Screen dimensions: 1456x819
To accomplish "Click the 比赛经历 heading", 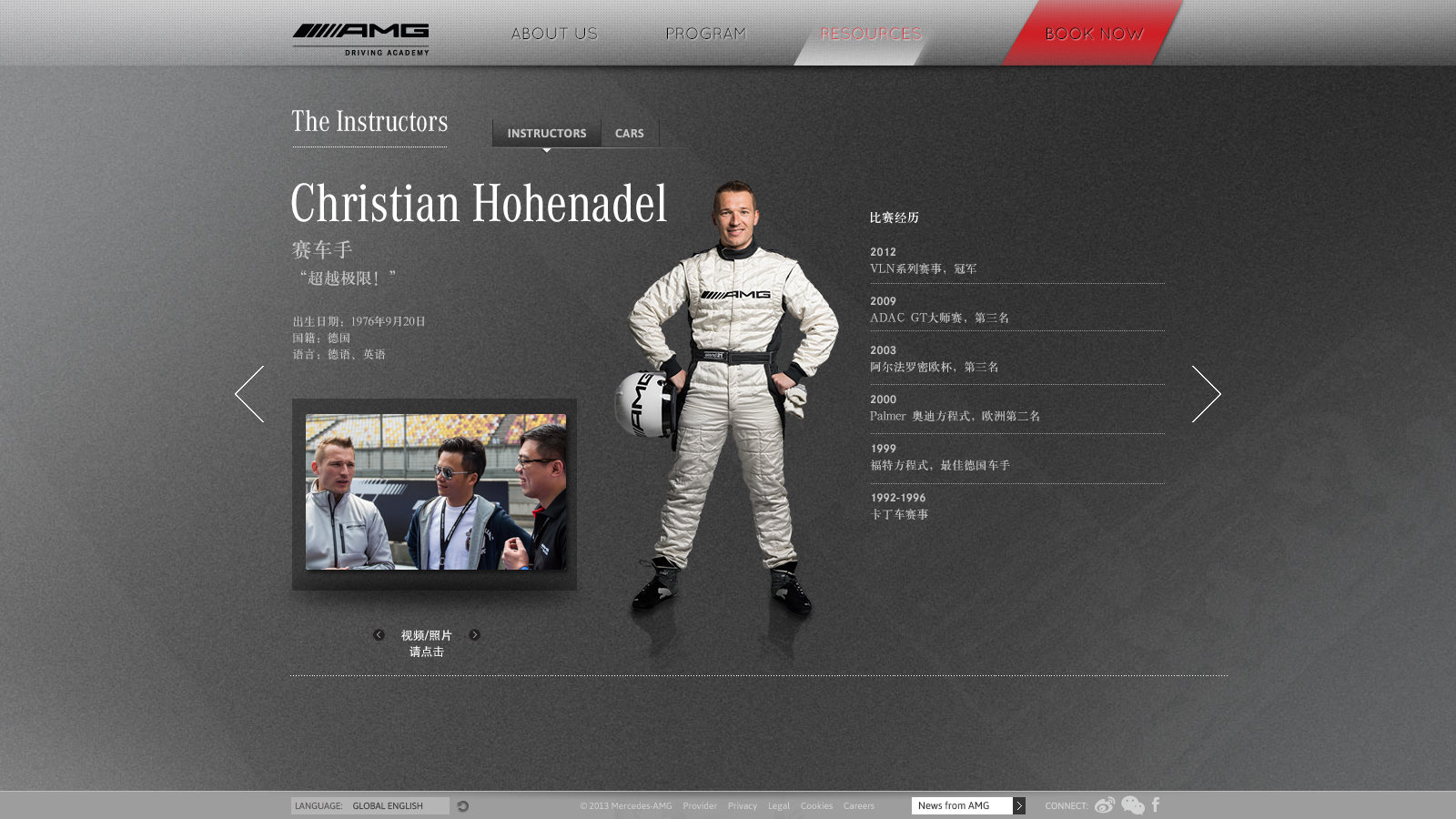I will 895,217.
